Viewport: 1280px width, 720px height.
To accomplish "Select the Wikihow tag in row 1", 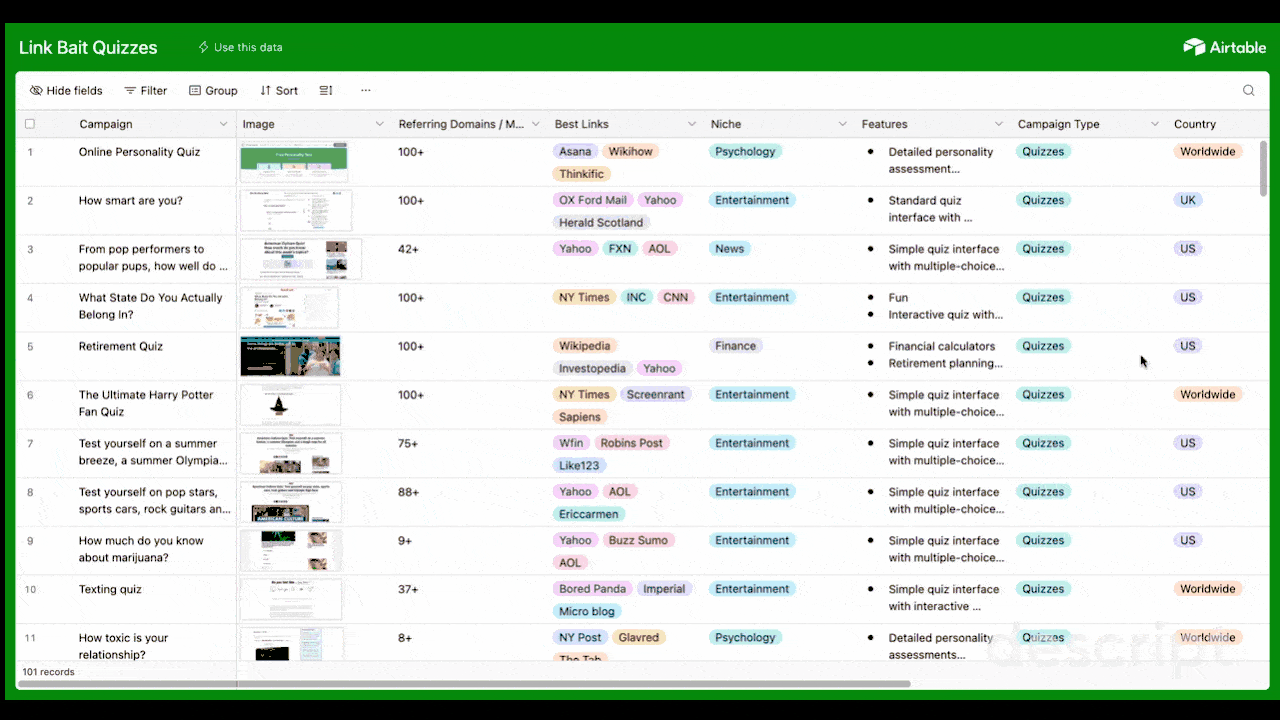I will tap(631, 152).
